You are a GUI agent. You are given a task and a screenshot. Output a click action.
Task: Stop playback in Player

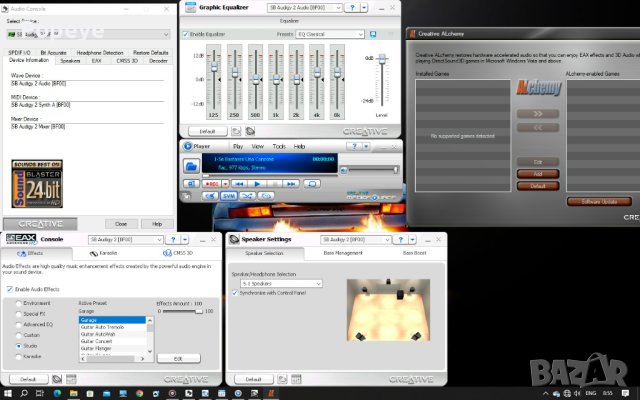pyautogui.click(x=274, y=184)
